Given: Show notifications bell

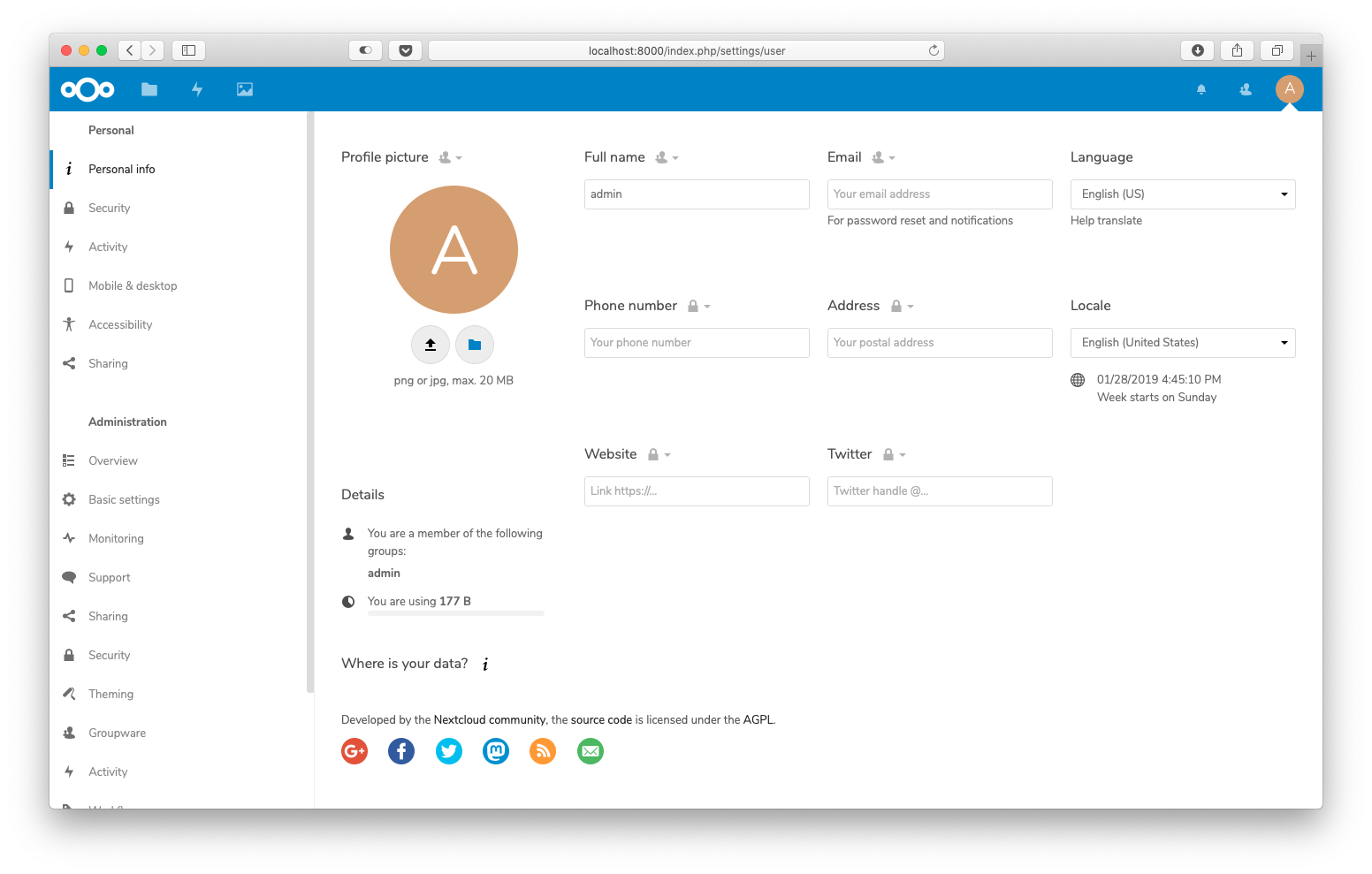Looking at the screenshot, I should point(1201,89).
